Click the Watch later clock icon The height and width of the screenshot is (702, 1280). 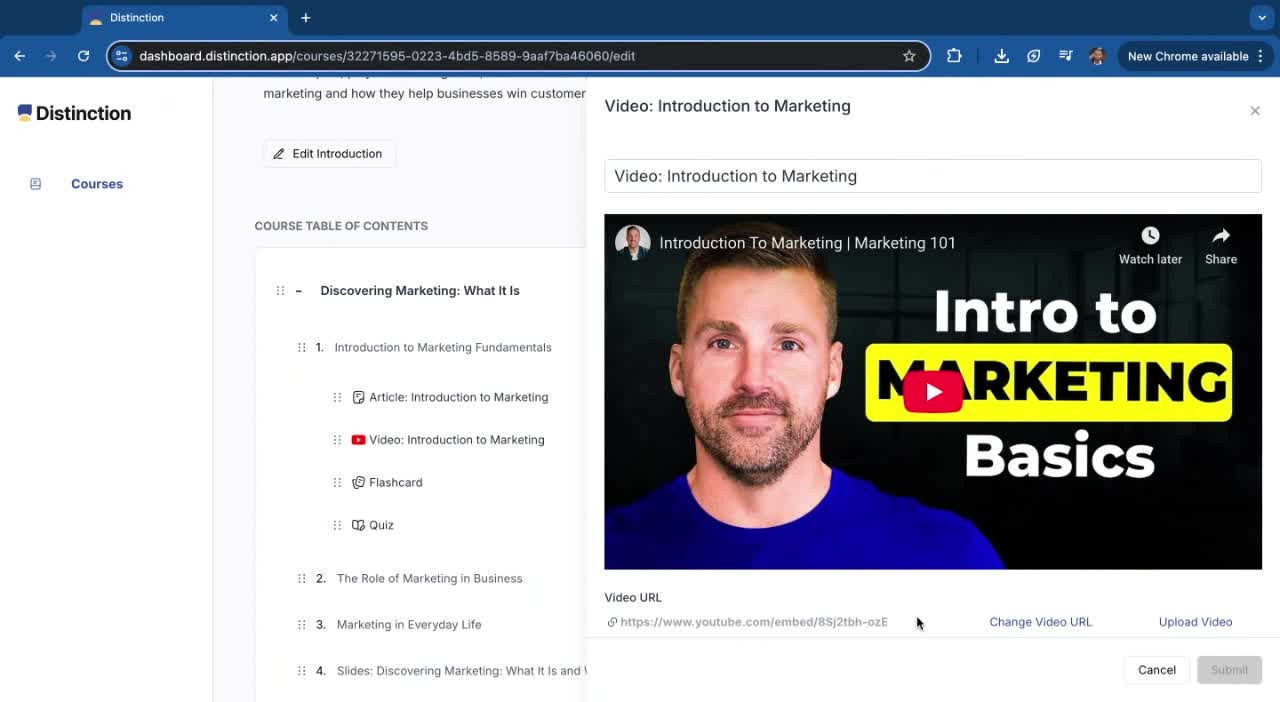[x=1150, y=236]
